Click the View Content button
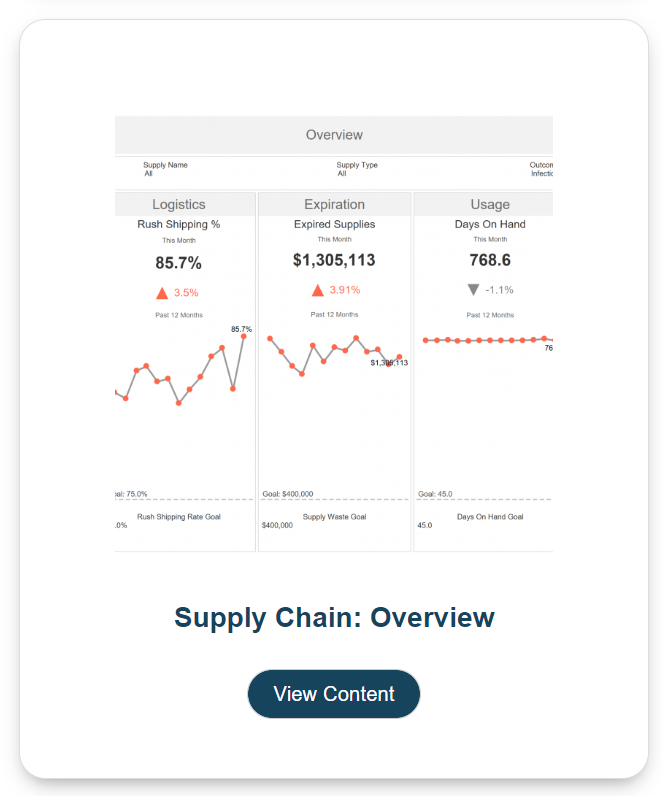This screenshot has height=796, width=663. tap(333, 694)
